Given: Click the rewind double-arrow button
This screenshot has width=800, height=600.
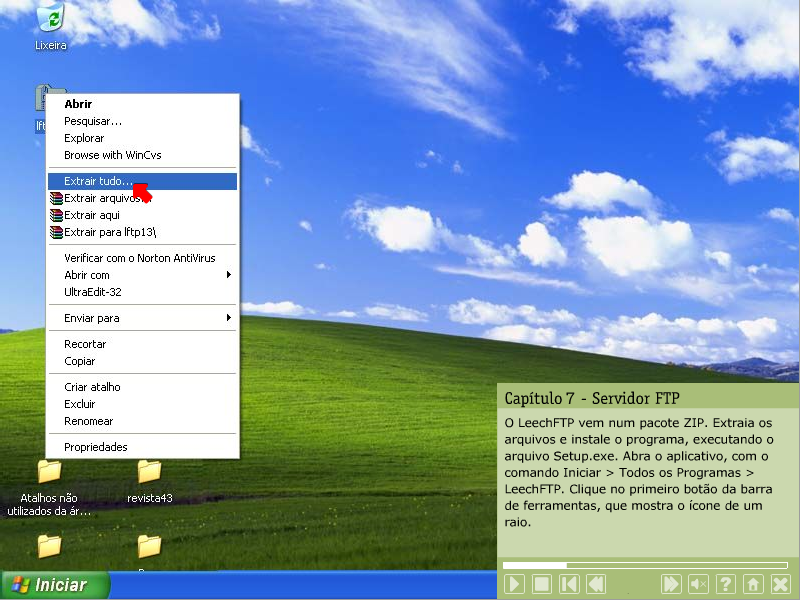Looking at the screenshot, I should pos(595,584).
